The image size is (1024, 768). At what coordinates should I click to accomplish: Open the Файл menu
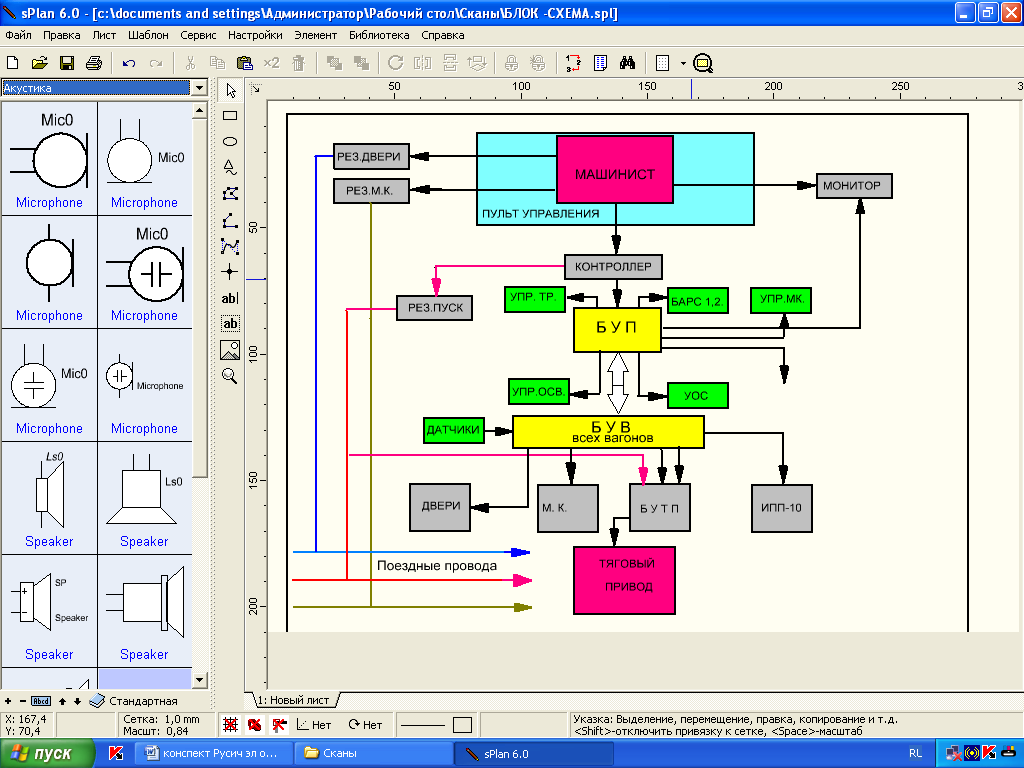18,35
